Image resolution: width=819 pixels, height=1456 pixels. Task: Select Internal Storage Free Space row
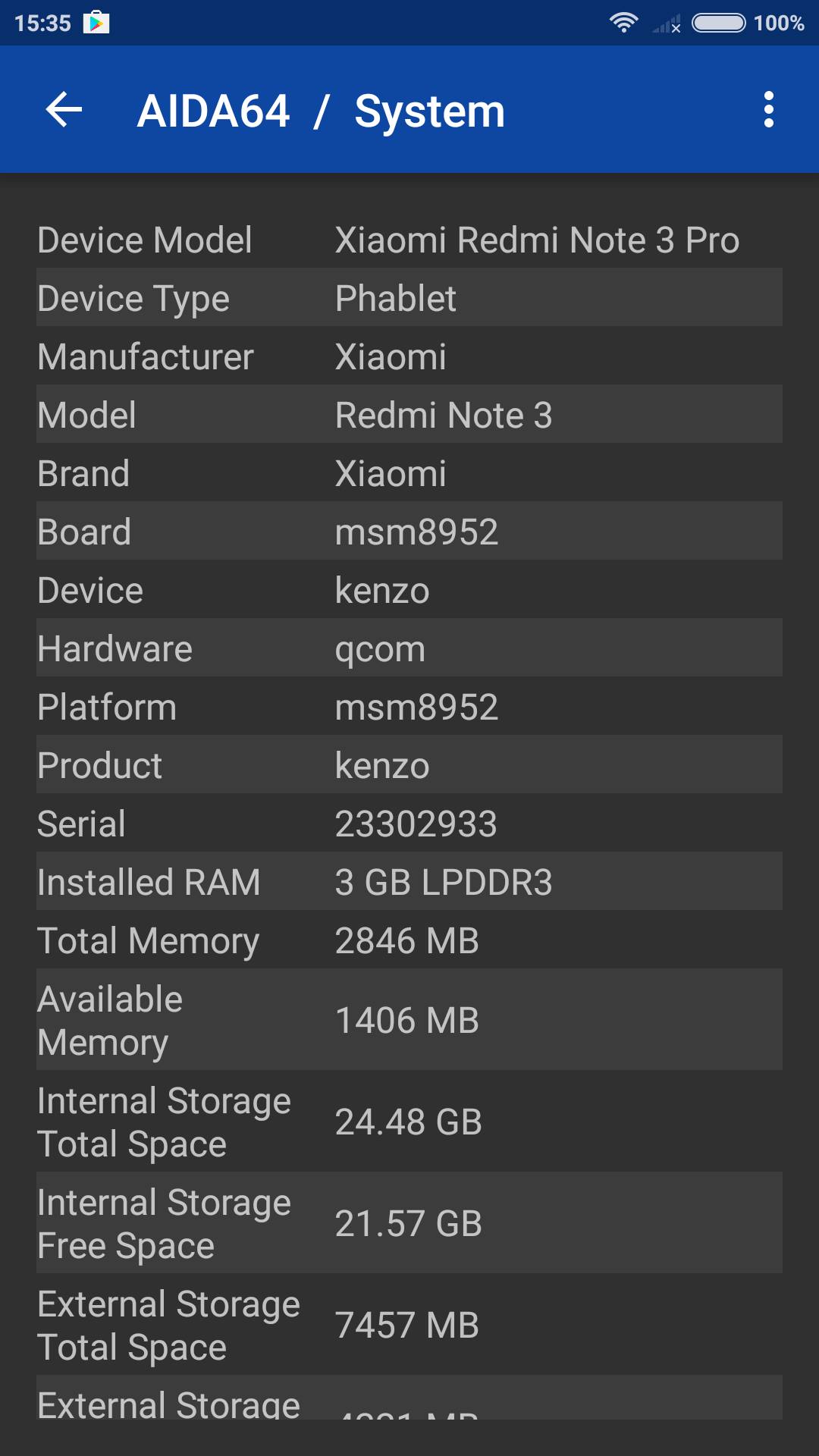(409, 1223)
